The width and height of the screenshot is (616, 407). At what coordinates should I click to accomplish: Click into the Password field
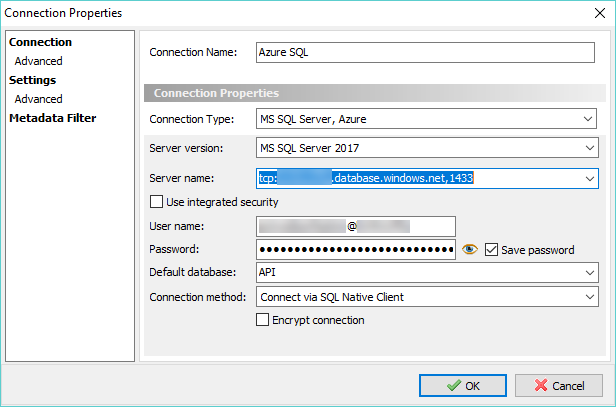pos(355,249)
